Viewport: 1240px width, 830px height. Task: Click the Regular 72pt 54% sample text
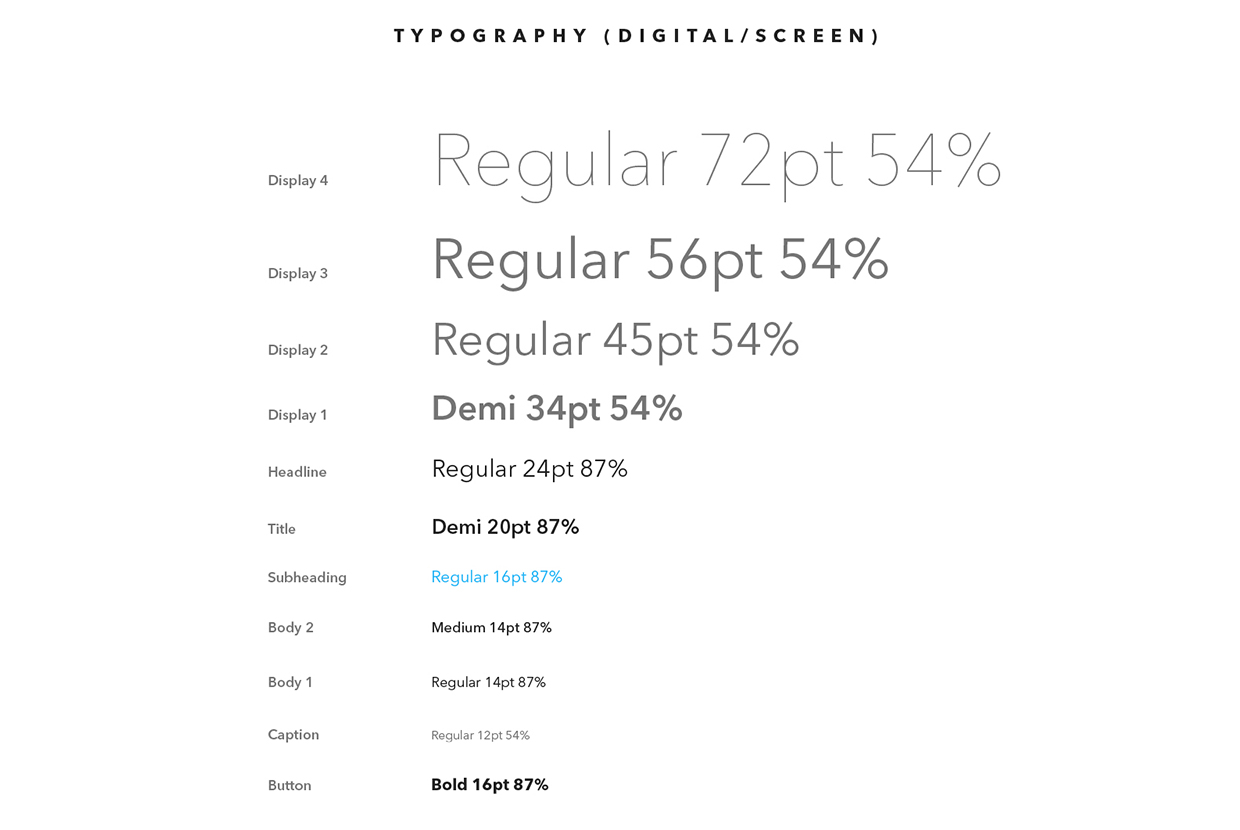pos(717,162)
